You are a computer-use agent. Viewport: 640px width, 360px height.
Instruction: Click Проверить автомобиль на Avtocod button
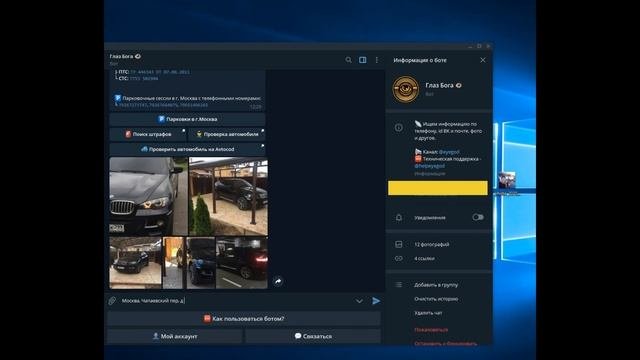[x=187, y=149]
